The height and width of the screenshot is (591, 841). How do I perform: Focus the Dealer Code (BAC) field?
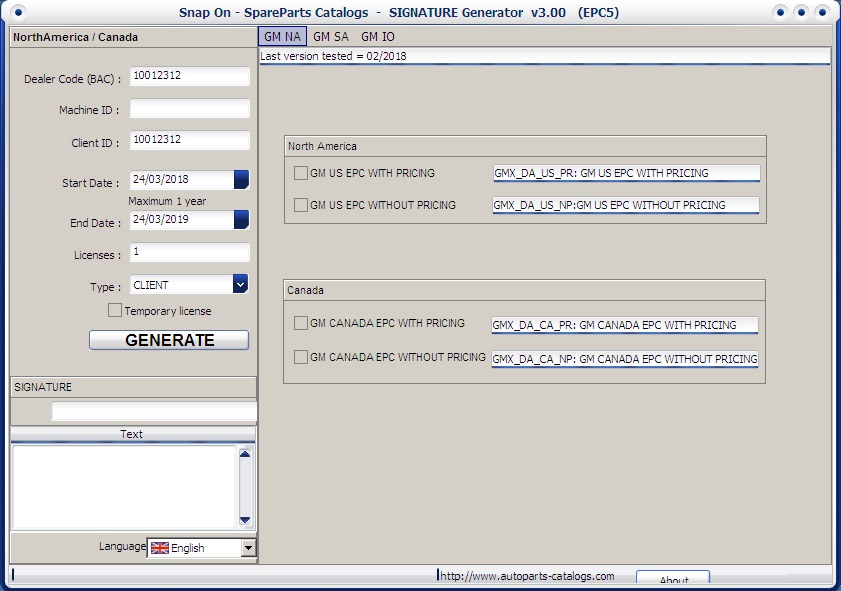click(189, 76)
